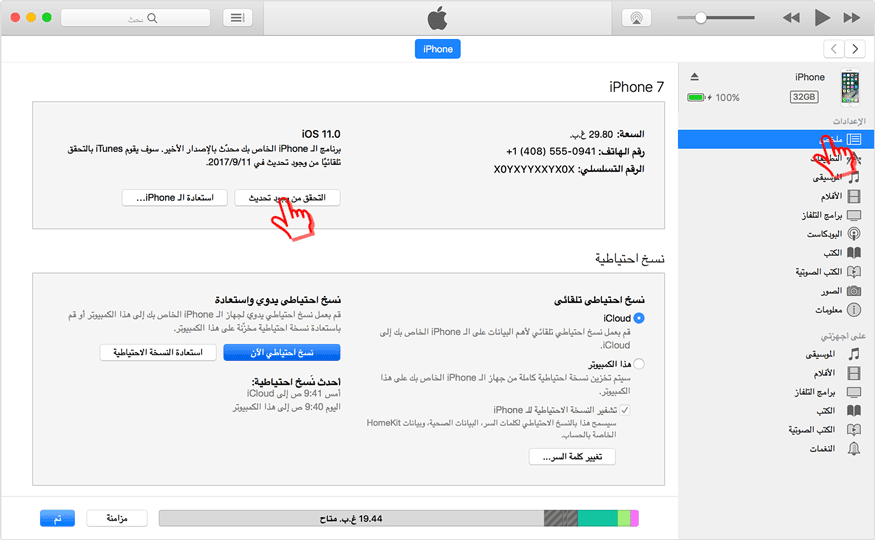The image size is (875, 540).
Task: Click the serial number X0YXYYXXYX0X
Action: (x=533, y=169)
